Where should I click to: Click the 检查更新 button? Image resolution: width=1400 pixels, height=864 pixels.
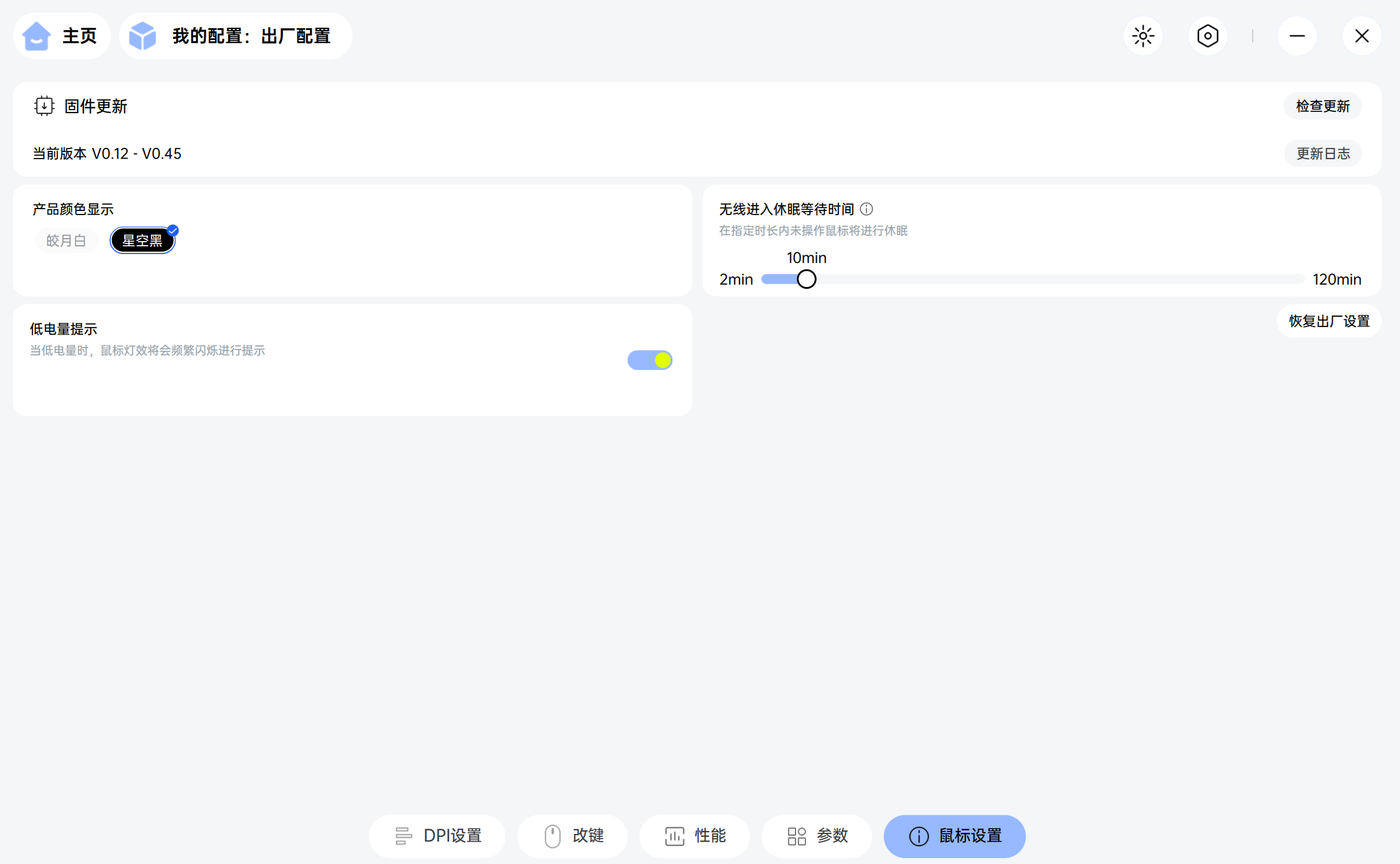(1322, 106)
